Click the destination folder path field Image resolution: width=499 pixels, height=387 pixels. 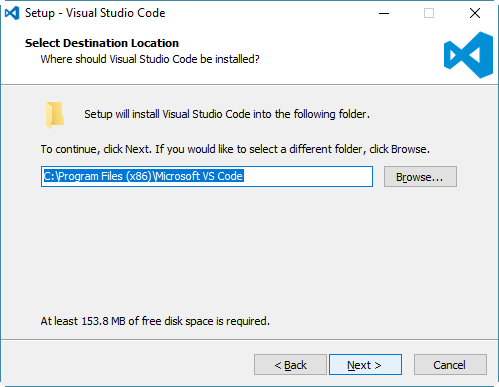pos(207,176)
